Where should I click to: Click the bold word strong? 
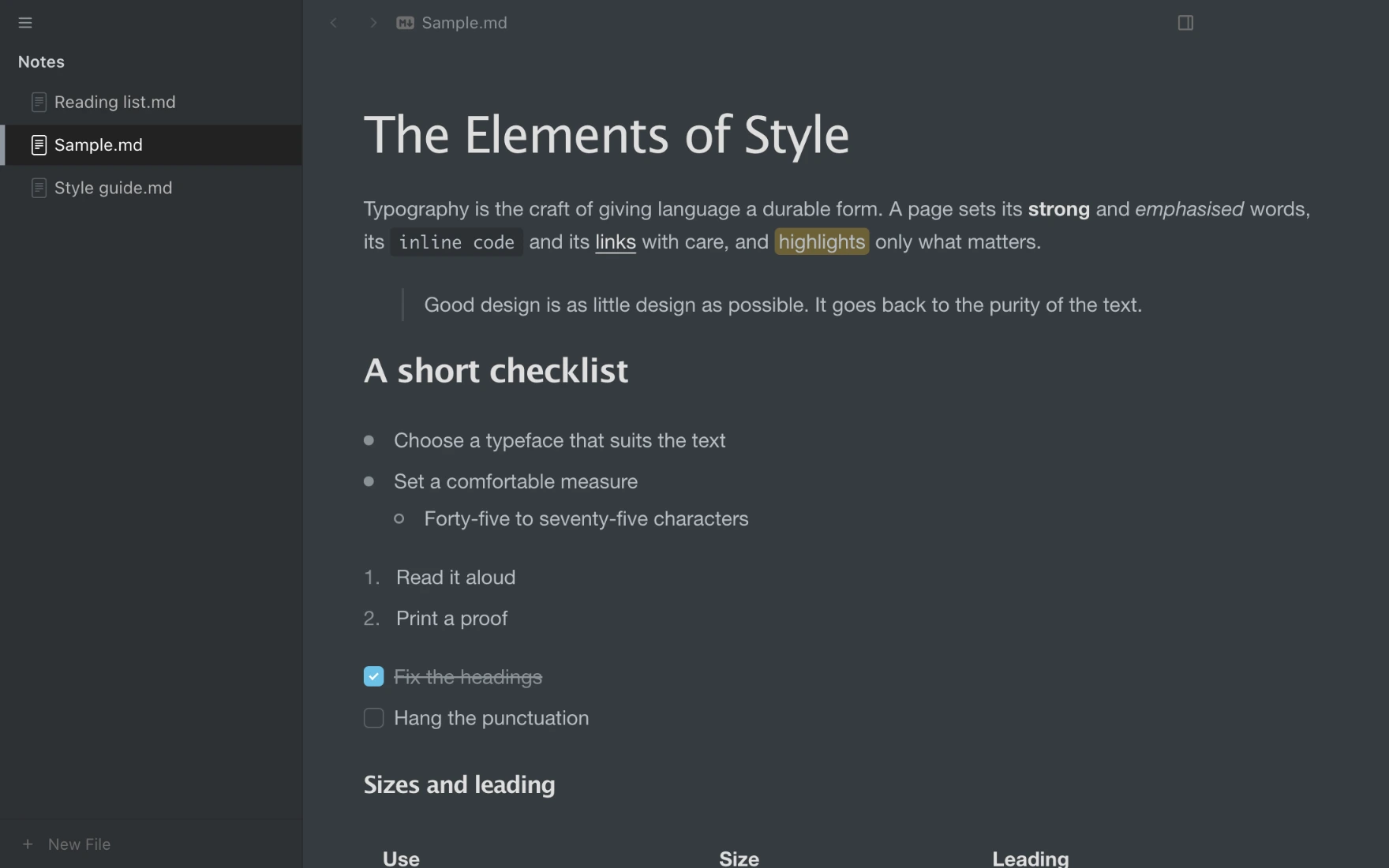click(x=1058, y=209)
